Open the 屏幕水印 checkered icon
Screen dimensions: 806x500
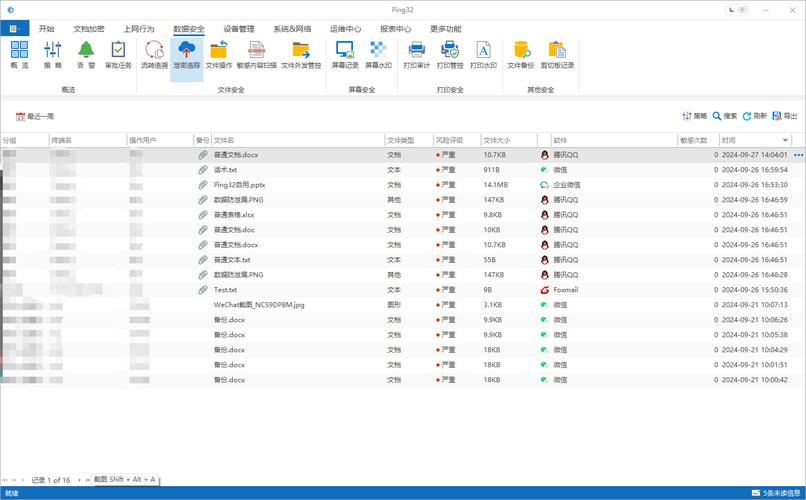(x=378, y=49)
